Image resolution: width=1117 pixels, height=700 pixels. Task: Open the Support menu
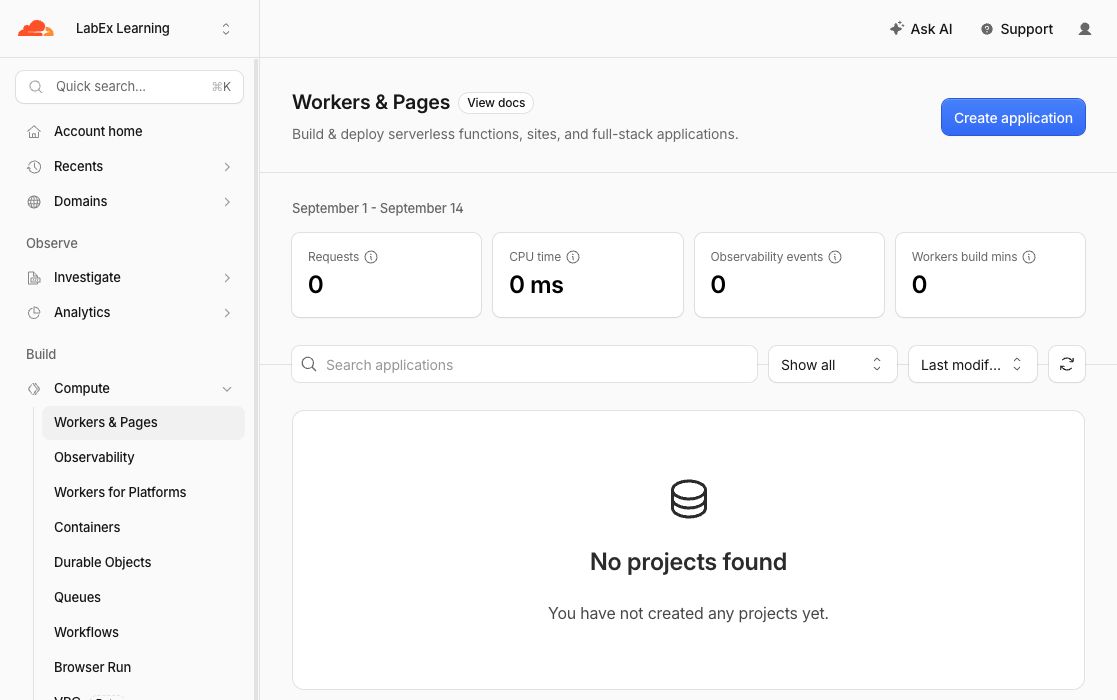[1017, 29]
